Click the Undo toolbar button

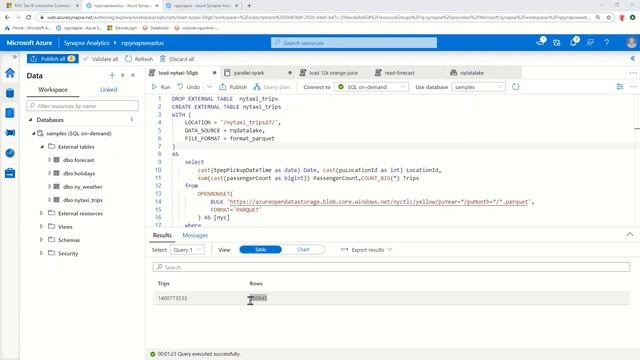click(189, 87)
